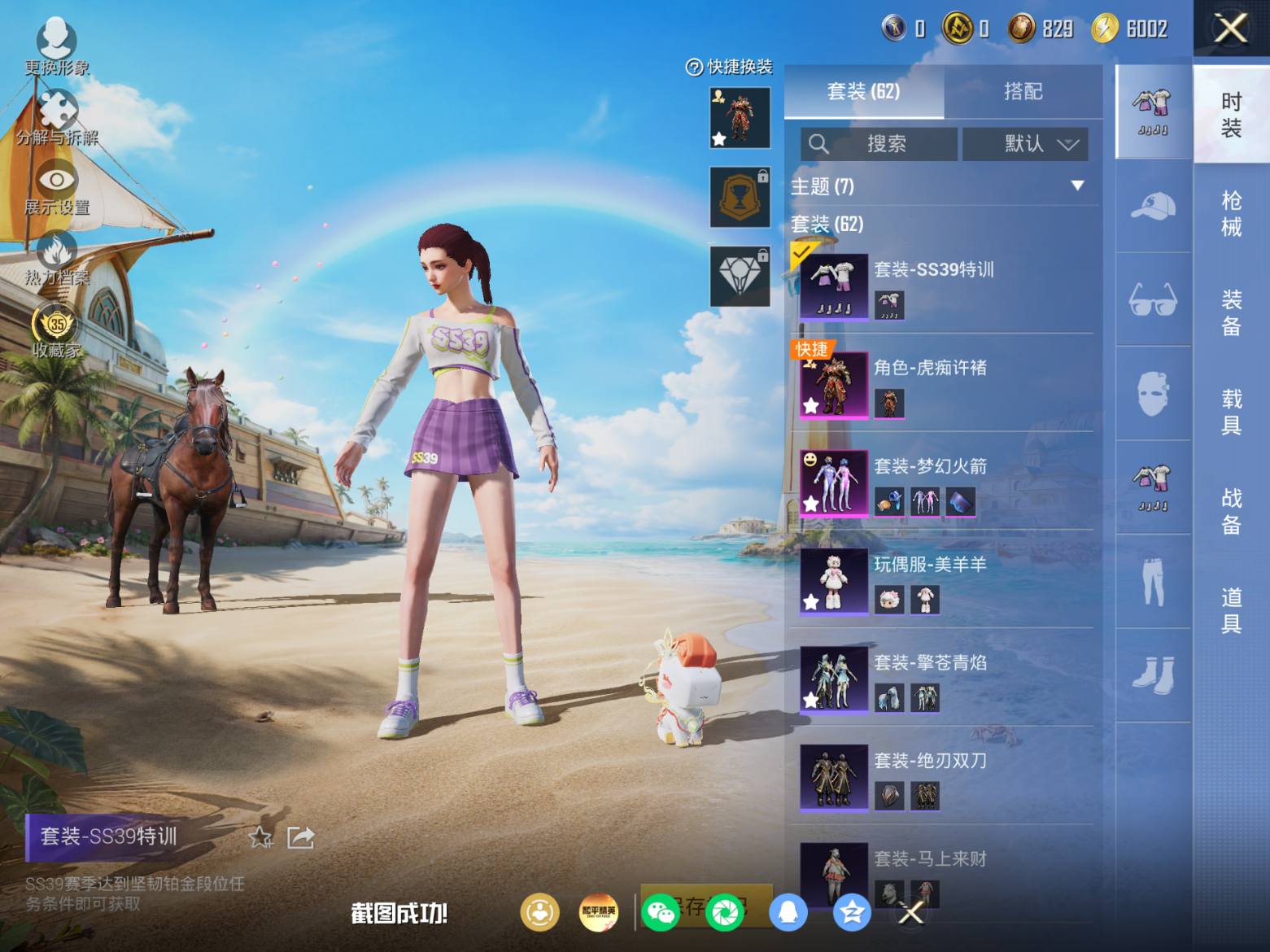
Task: Open the locked trophy quick-outfit slot
Action: [x=740, y=198]
